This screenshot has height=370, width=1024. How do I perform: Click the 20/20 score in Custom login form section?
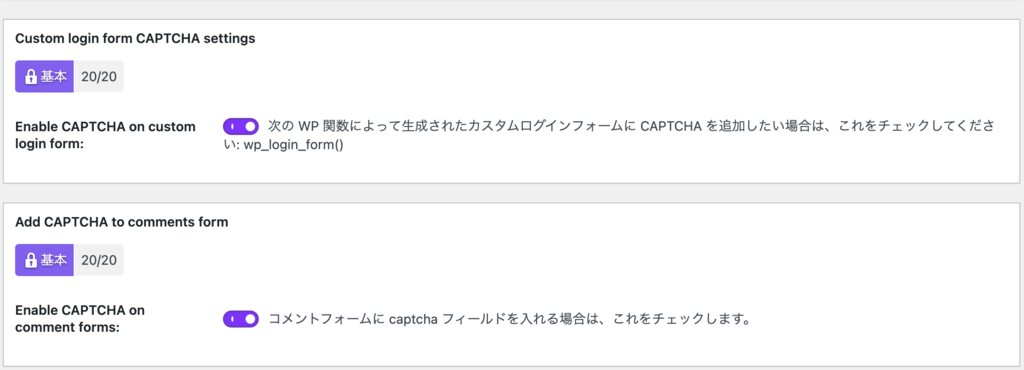pos(99,77)
